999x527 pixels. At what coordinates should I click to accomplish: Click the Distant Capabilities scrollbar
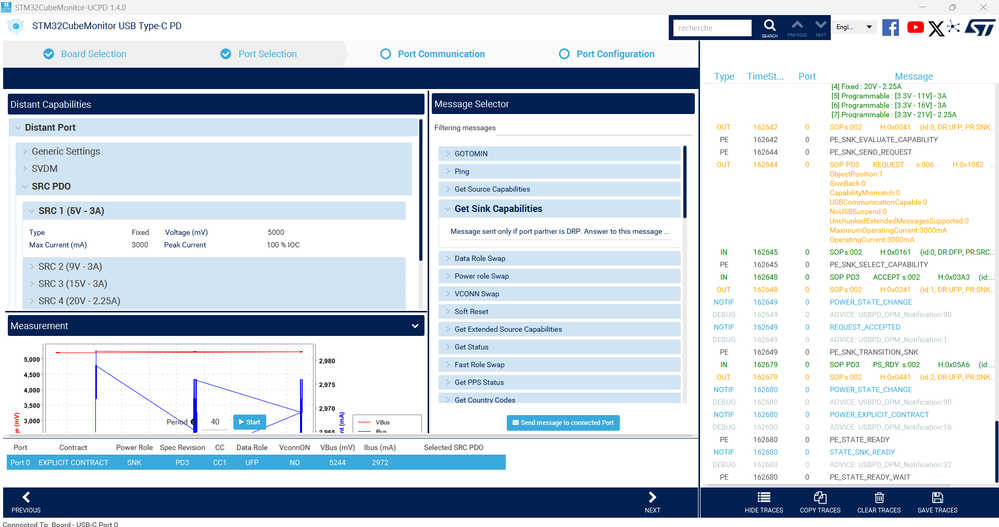420,190
